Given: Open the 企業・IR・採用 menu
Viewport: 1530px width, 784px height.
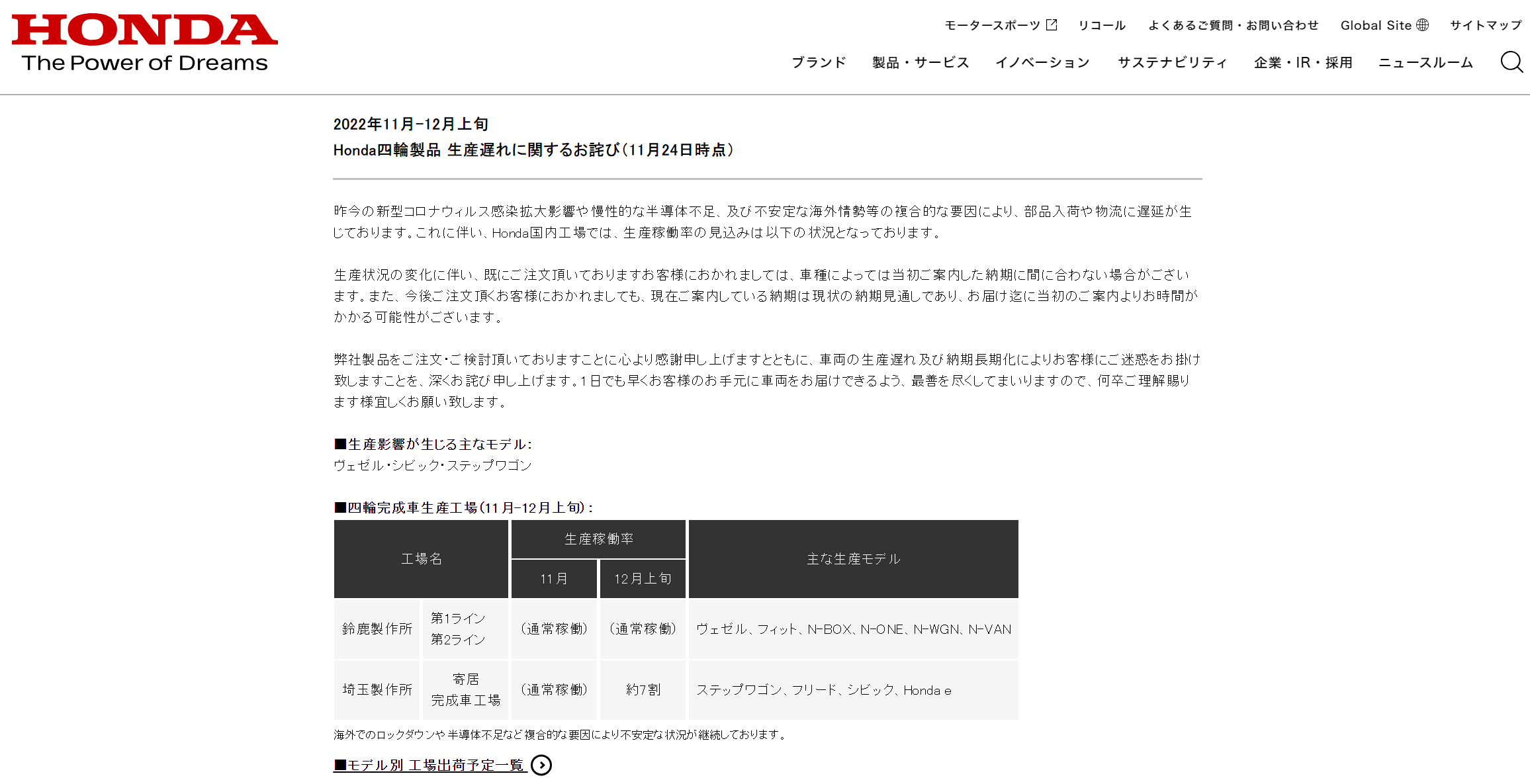Looking at the screenshot, I should 1303,62.
